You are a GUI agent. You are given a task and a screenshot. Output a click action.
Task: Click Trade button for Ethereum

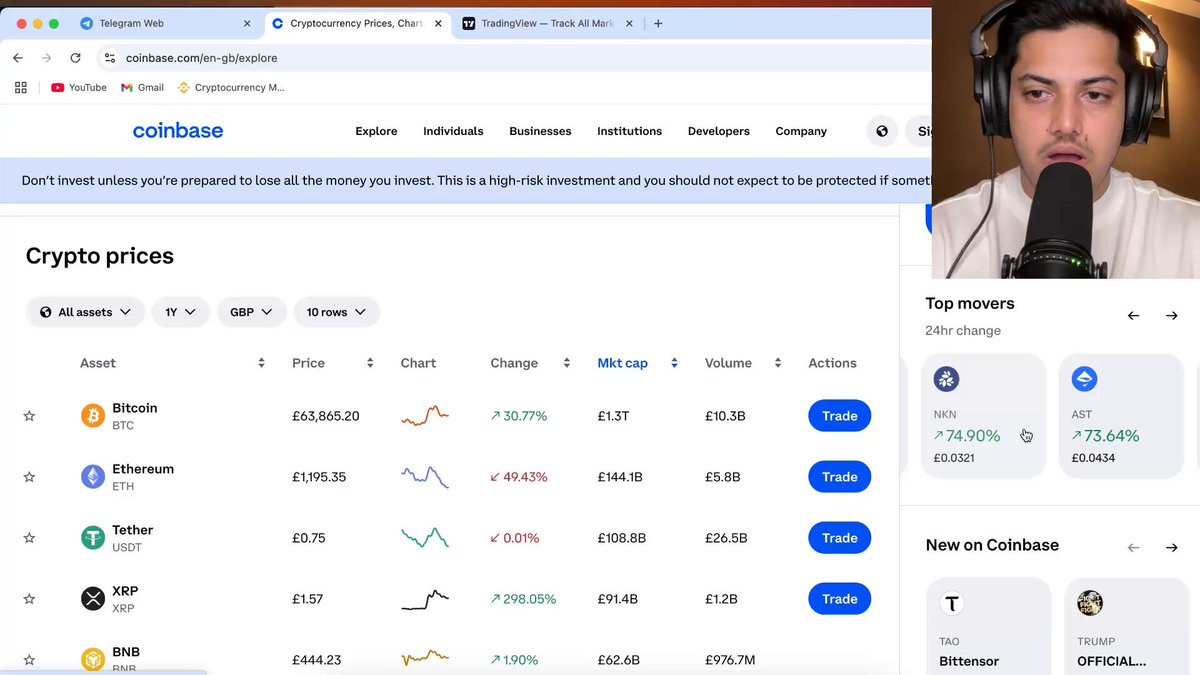839,477
